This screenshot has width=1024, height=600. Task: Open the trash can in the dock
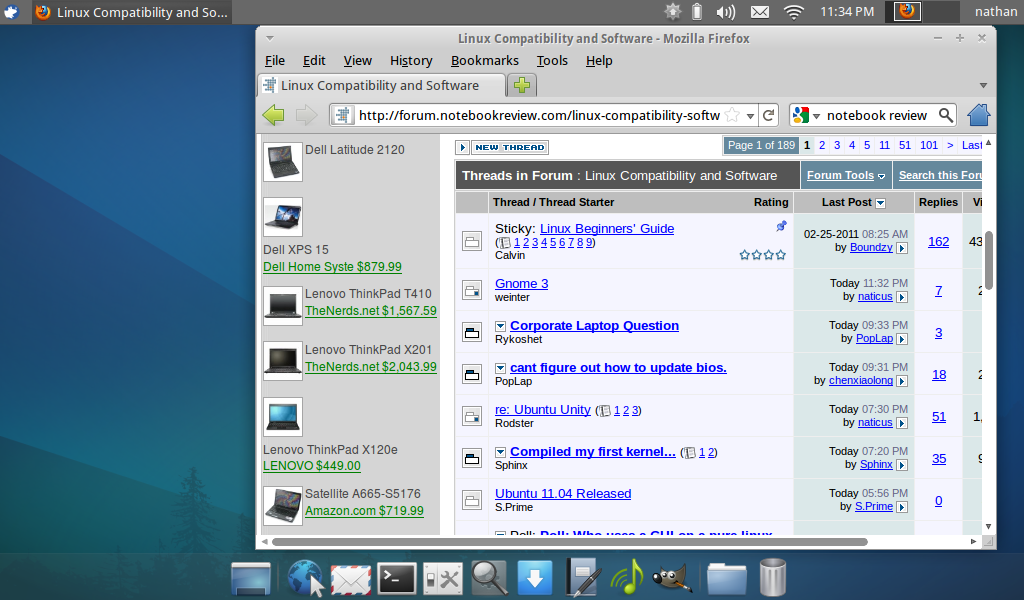pyautogui.click(x=773, y=577)
